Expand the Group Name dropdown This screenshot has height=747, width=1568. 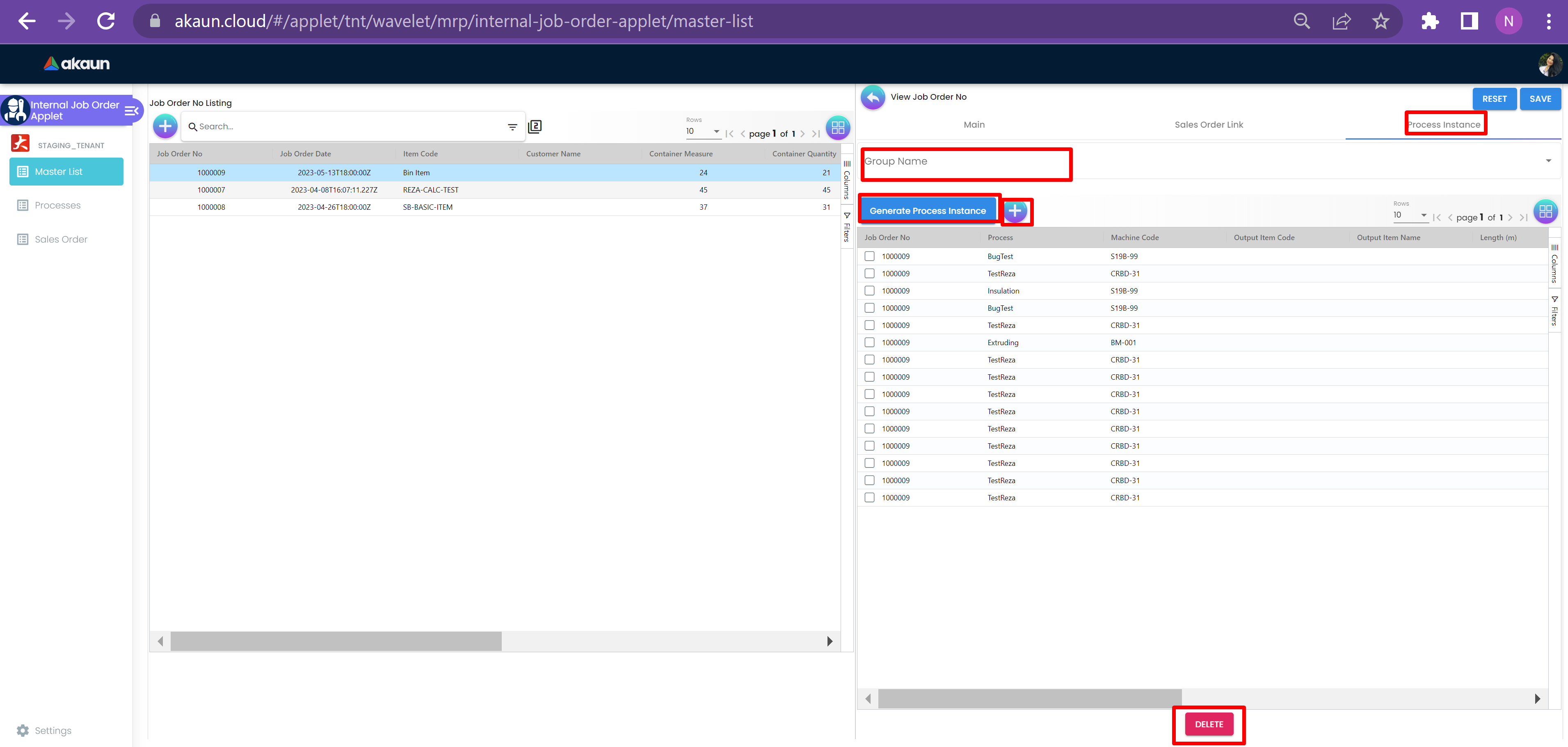click(x=1548, y=161)
